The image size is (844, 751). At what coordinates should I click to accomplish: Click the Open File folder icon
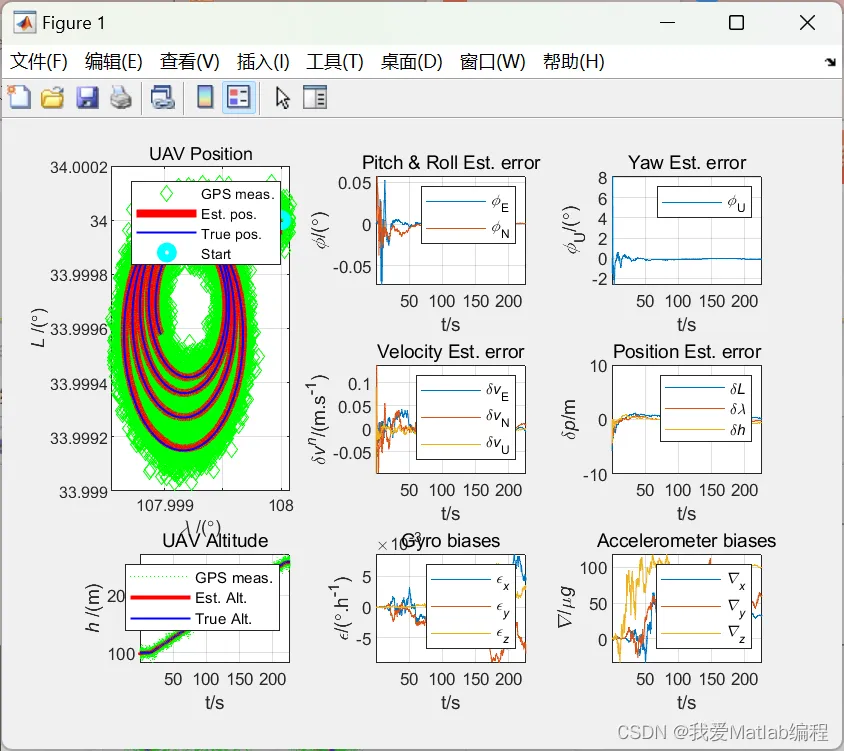point(53,98)
